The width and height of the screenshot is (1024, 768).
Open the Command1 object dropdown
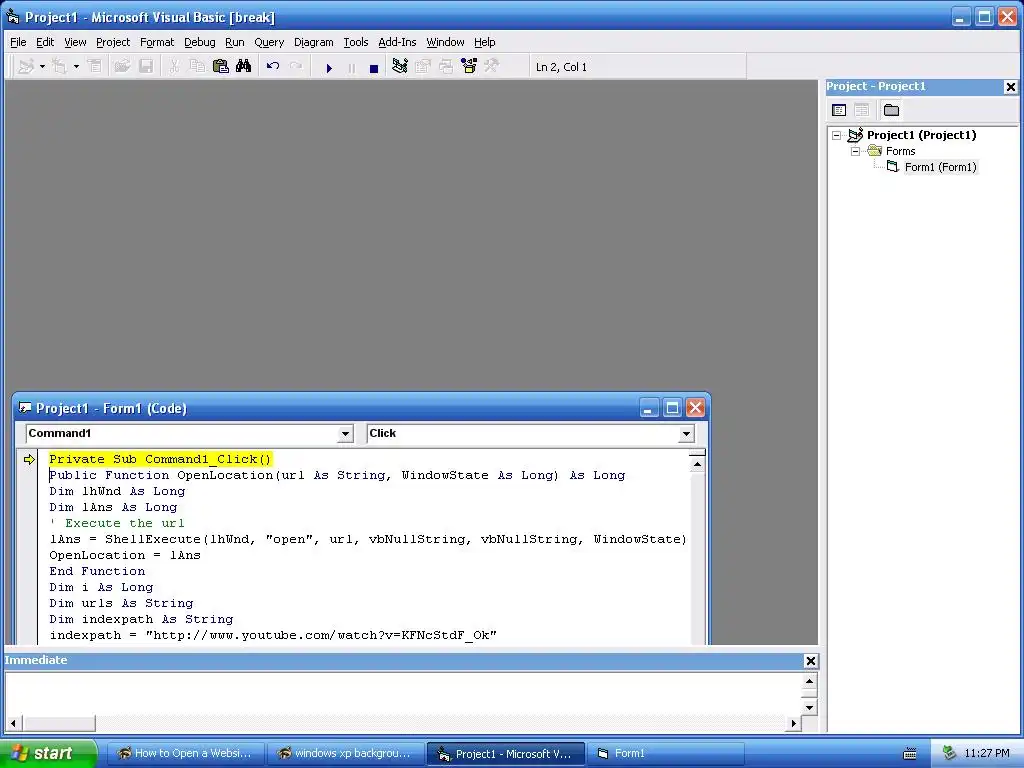click(x=345, y=434)
